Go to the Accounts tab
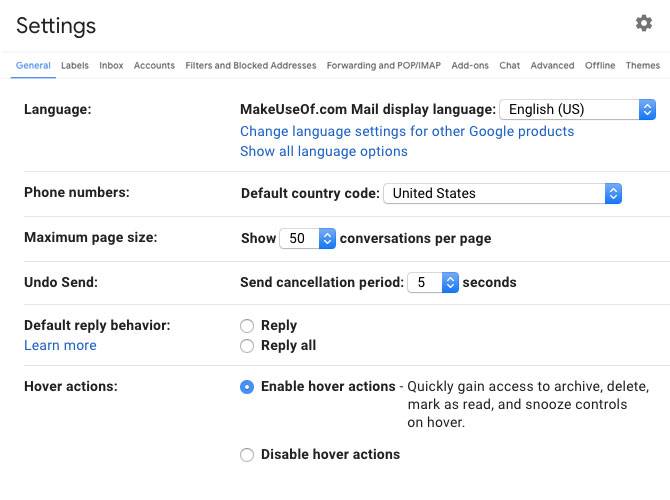Image resolution: width=670 pixels, height=500 pixels. 154,66
